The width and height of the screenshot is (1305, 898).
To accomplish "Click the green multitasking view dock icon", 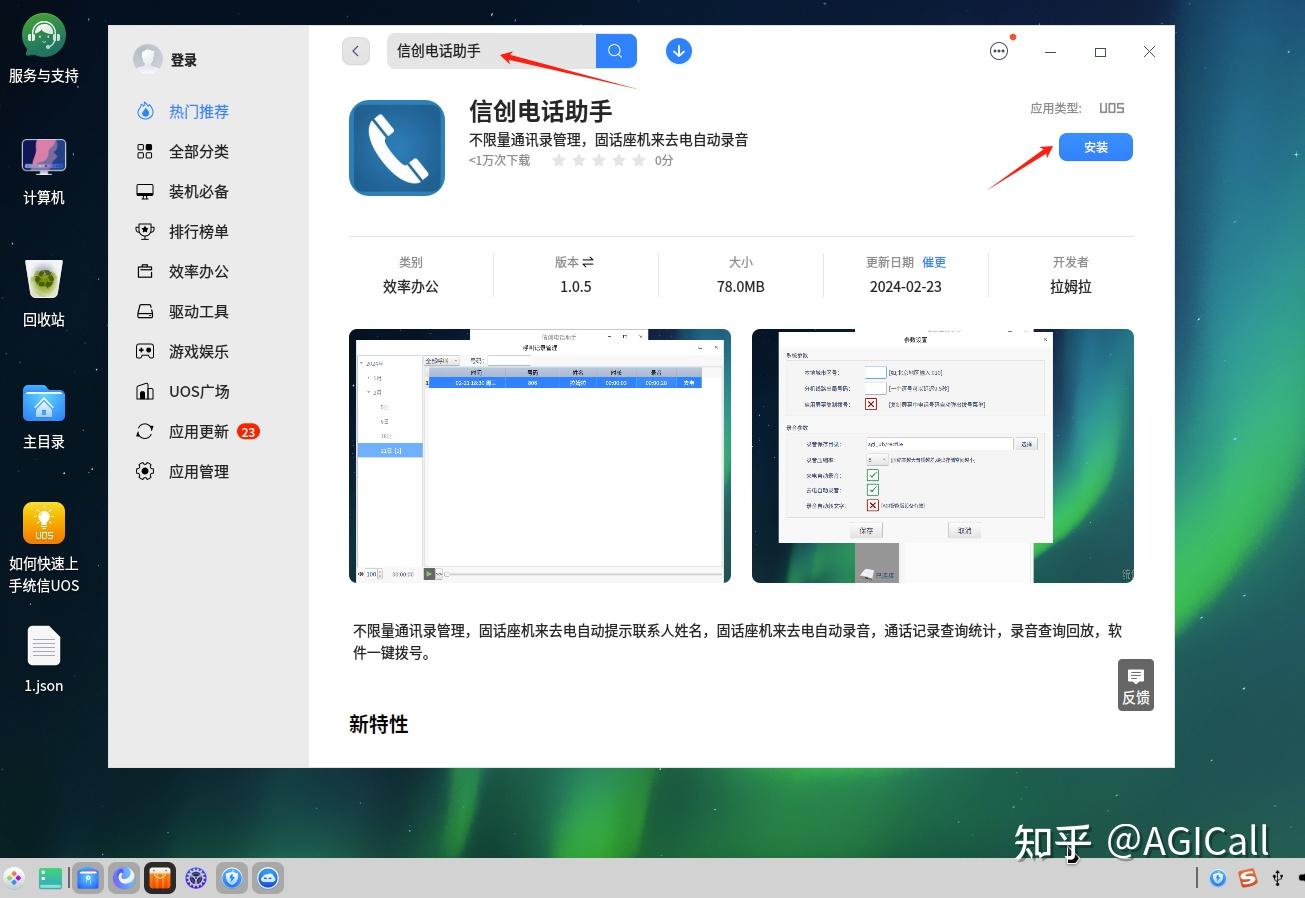I will click(x=51, y=878).
